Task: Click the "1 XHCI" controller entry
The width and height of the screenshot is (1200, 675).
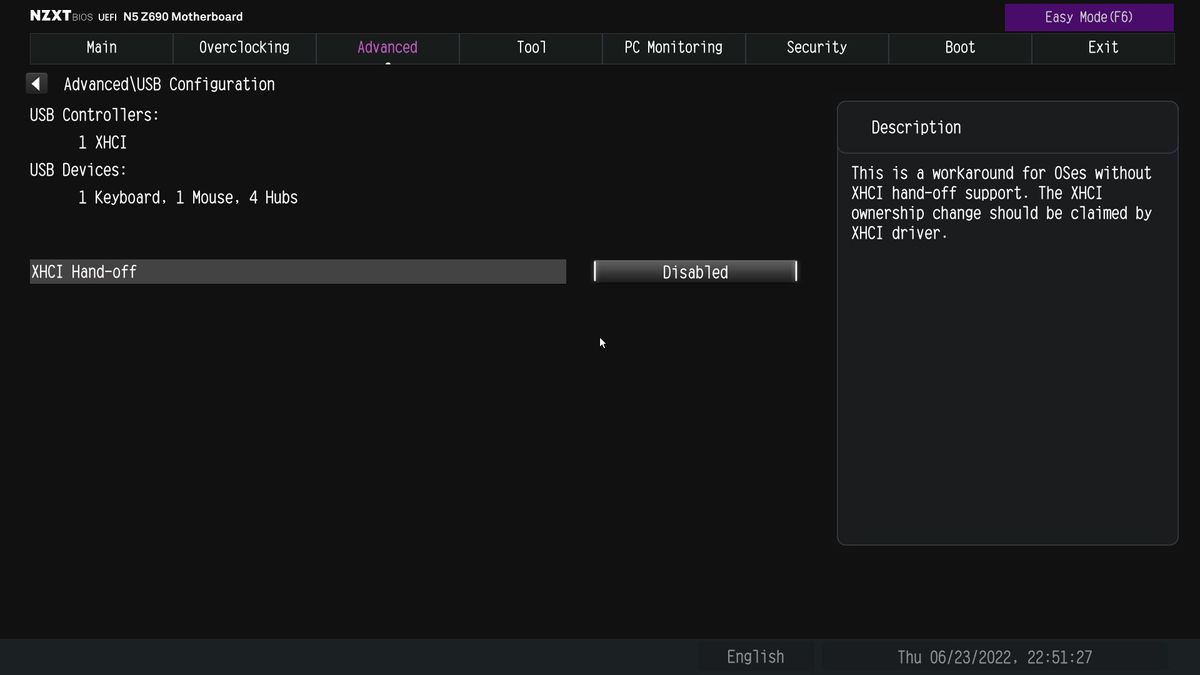Action: click(x=103, y=143)
